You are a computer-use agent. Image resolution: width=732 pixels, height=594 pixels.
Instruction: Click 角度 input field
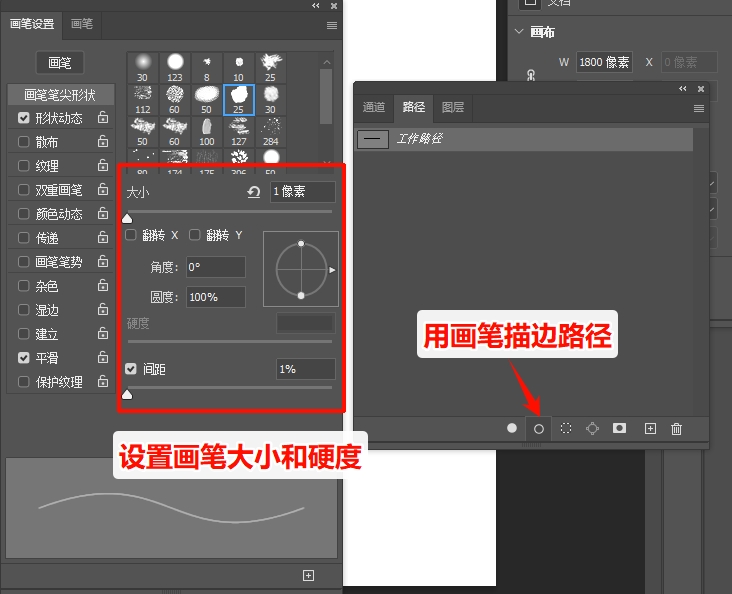pos(216,267)
